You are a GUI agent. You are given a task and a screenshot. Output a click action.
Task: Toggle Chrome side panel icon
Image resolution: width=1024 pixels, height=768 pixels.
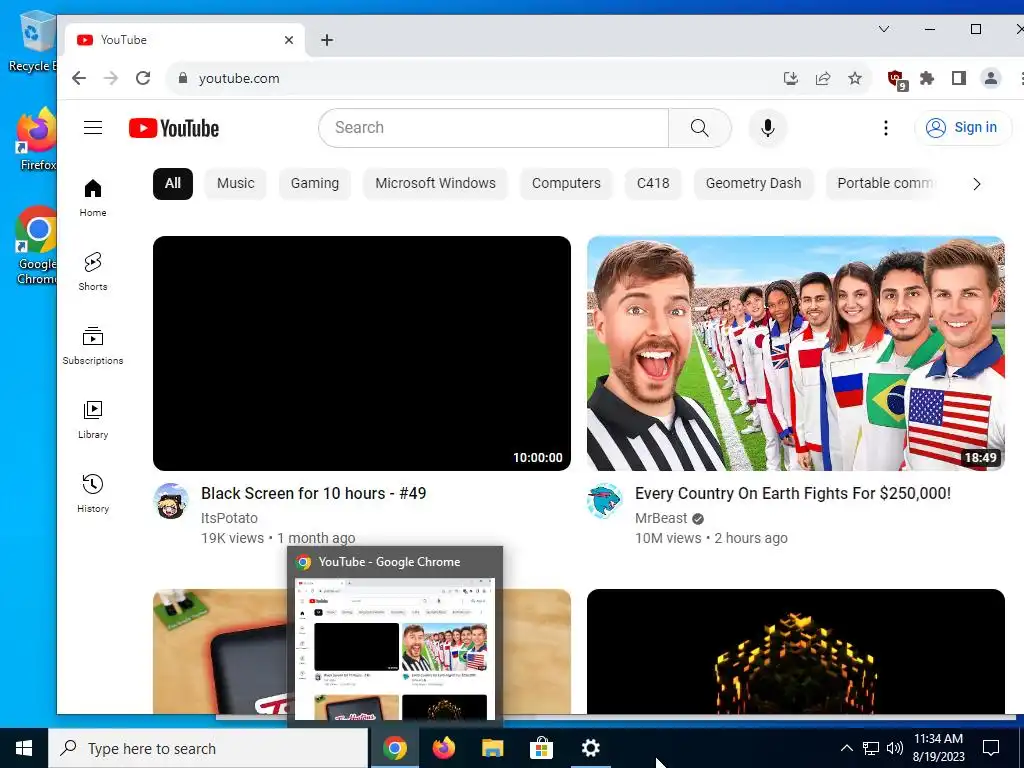point(959,78)
